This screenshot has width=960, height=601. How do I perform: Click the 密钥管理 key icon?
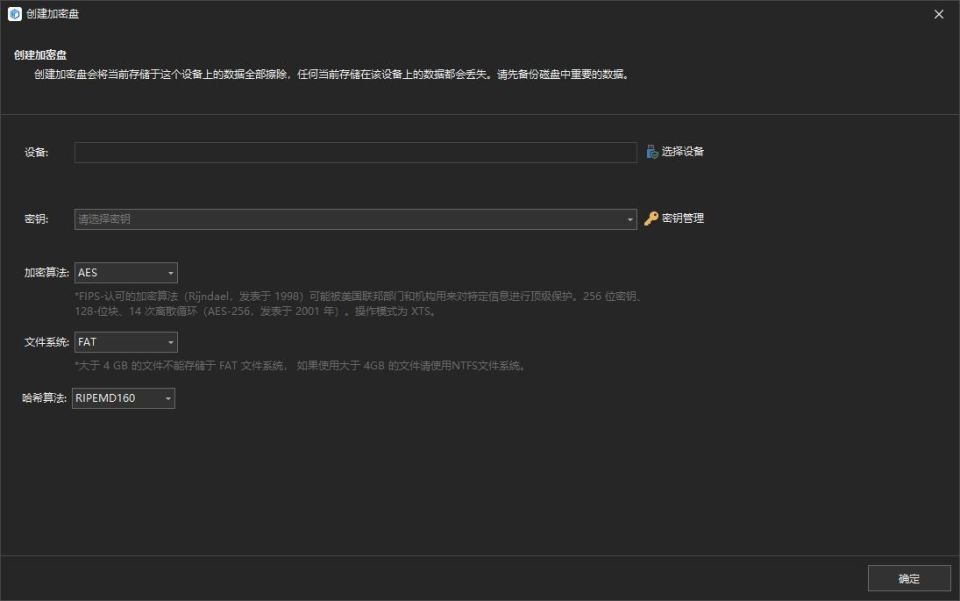[651, 218]
